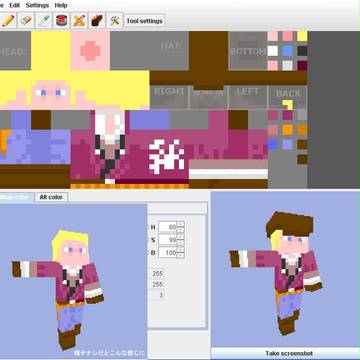Open the Edit menu
The height and width of the screenshot is (360, 360).
[15, 5]
